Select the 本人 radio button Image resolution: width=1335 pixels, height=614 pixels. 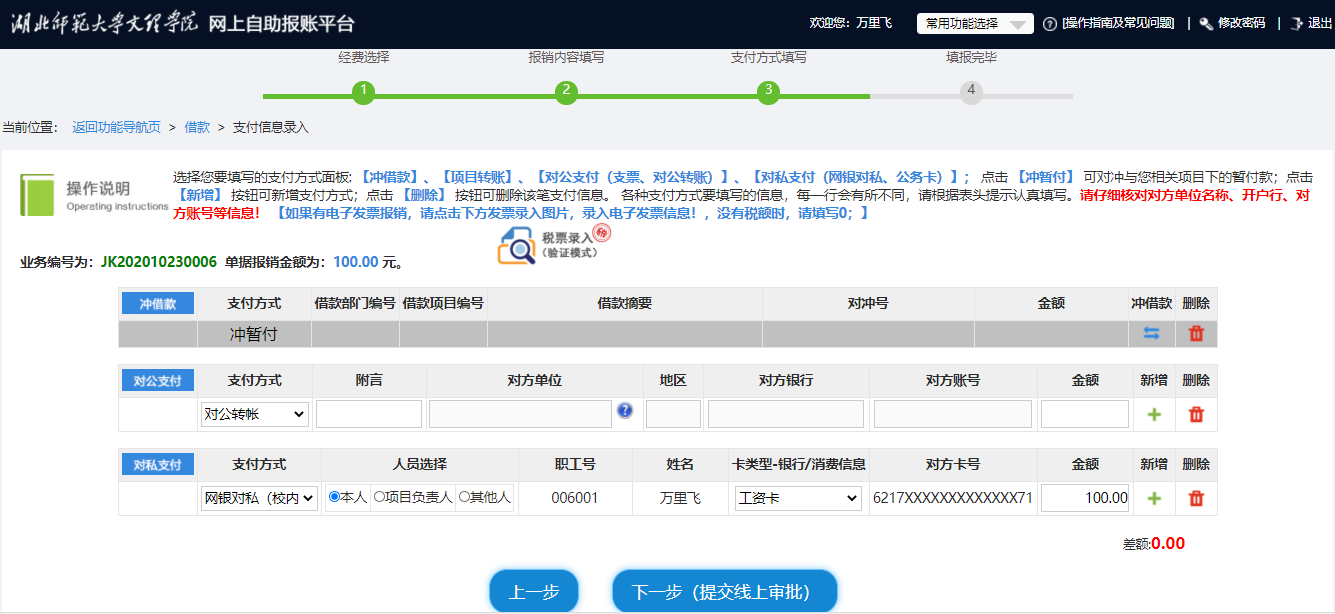click(x=335, y=497)
